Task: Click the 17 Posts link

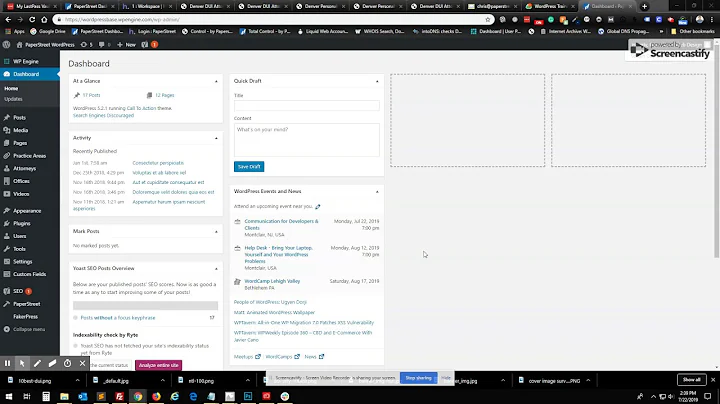Action: click(91, 95)
